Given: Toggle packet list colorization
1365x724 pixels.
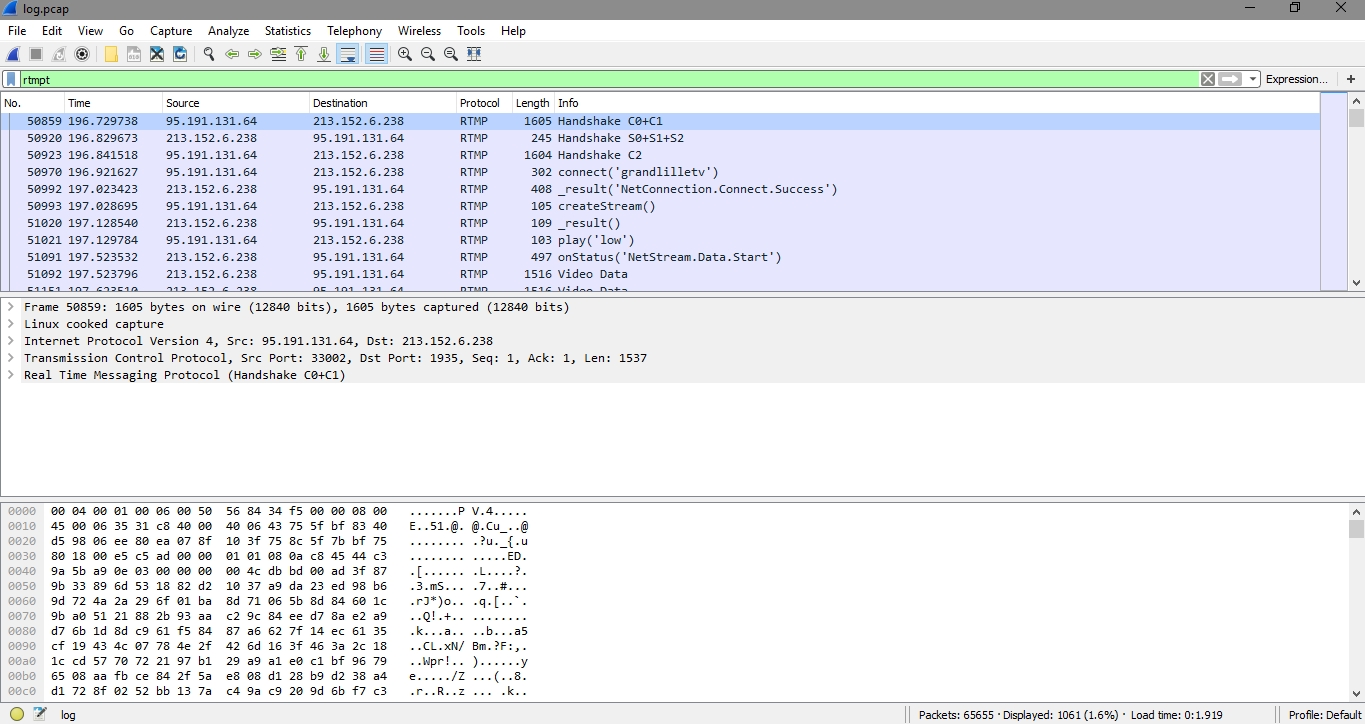Looking at the screenshot, I should [x=376, y=54].
